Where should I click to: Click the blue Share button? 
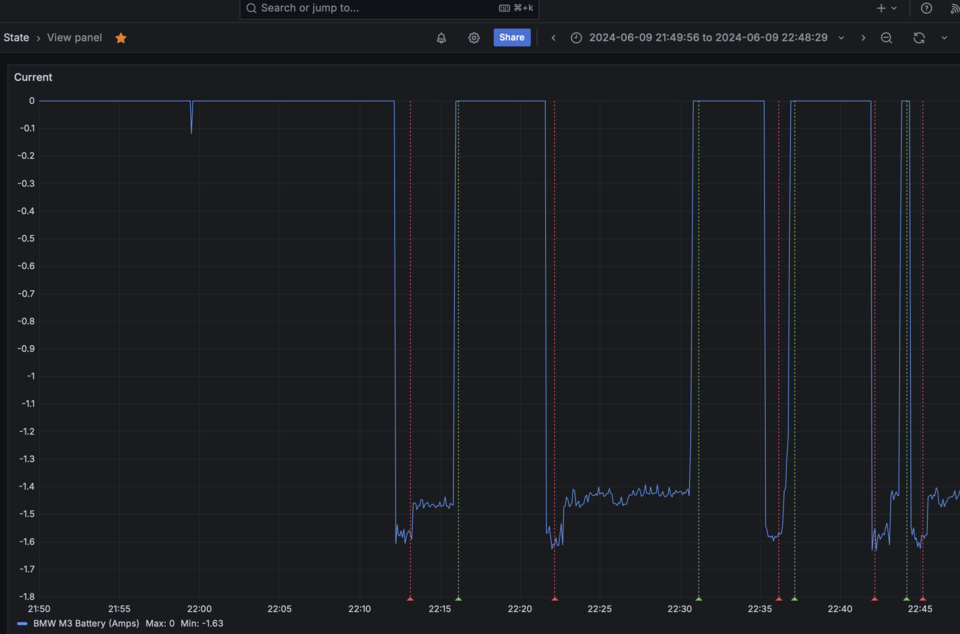coord(512,37)
